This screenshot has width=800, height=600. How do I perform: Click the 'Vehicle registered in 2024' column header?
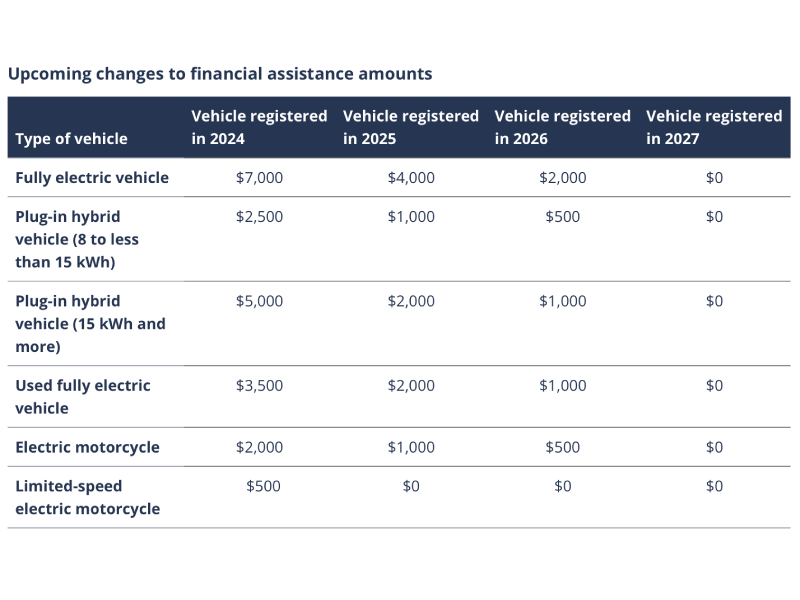pyautogui.click(x=259, y=127)
